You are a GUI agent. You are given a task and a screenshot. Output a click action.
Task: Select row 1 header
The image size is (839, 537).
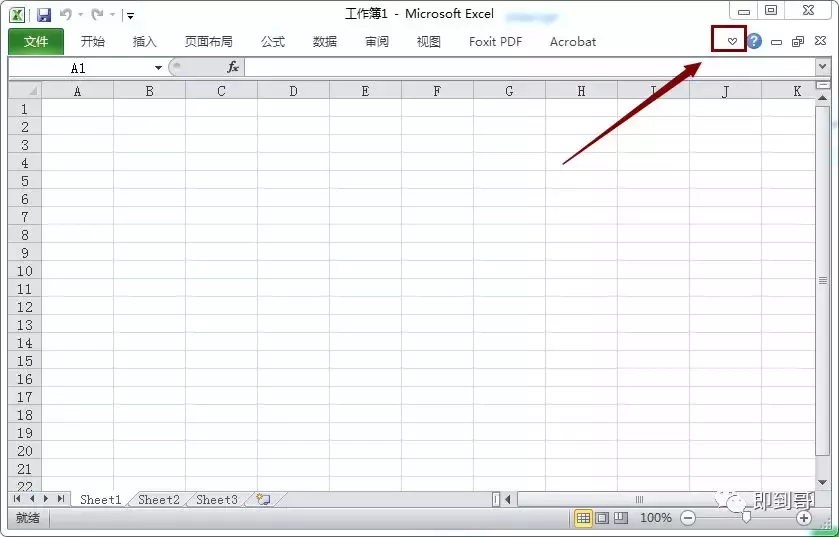[x=25, y=109]
